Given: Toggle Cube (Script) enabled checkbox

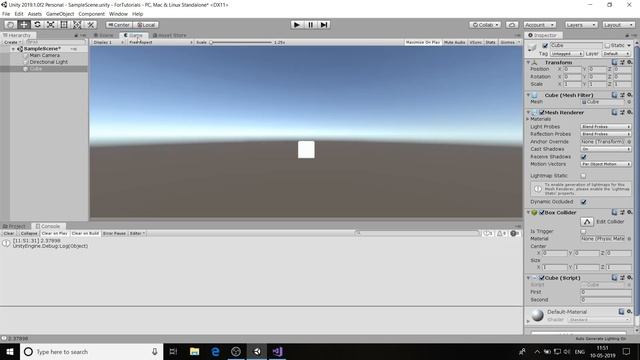Looking at the screenshot, I should click(542, 278).
